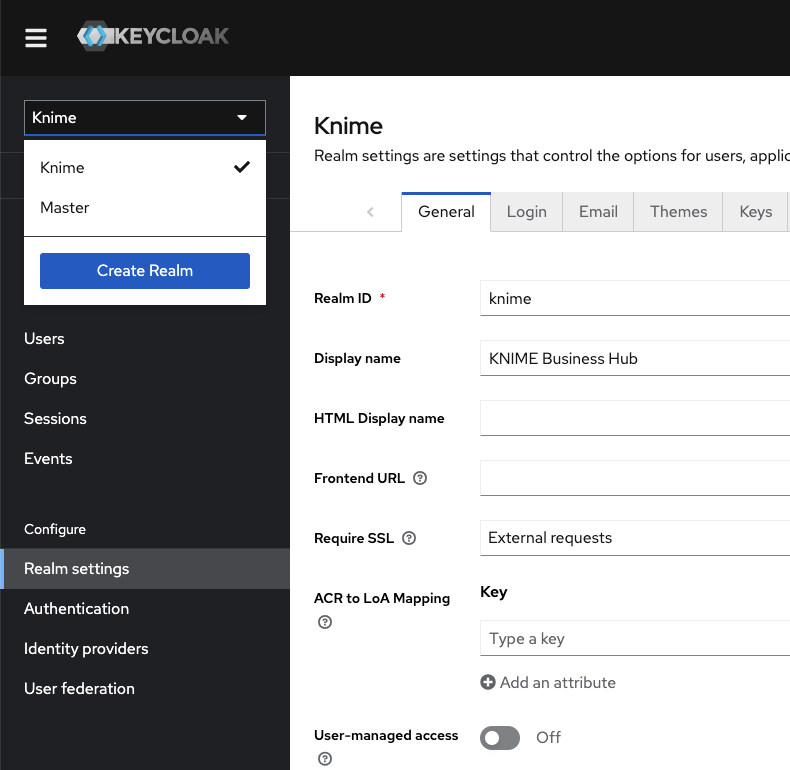Click the Frontend URL help icon
Screen dimensions: 790x770
(x=420, y=478)
